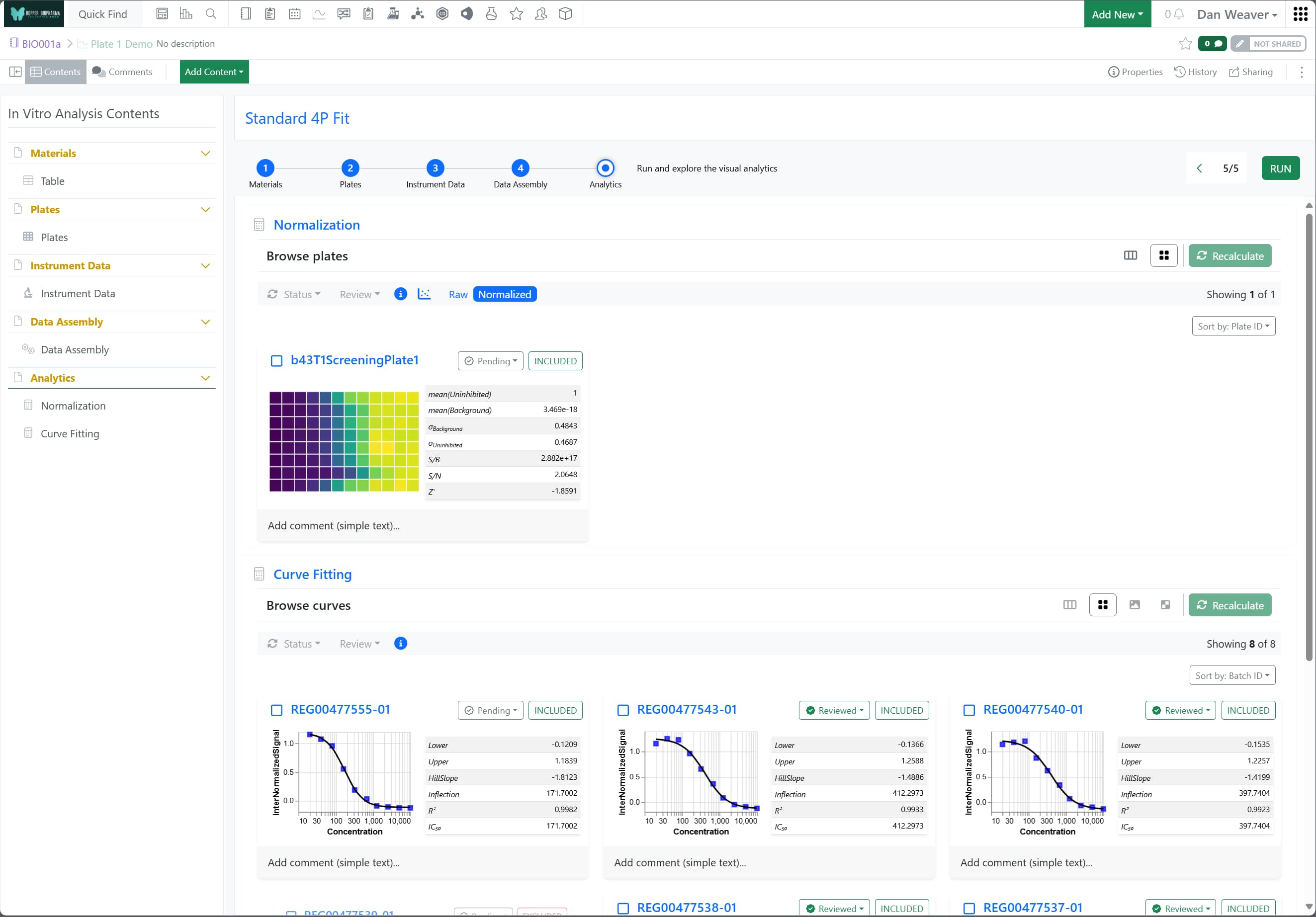
Task: Toggle plate display to Raw
Action: tap(457, 294)
